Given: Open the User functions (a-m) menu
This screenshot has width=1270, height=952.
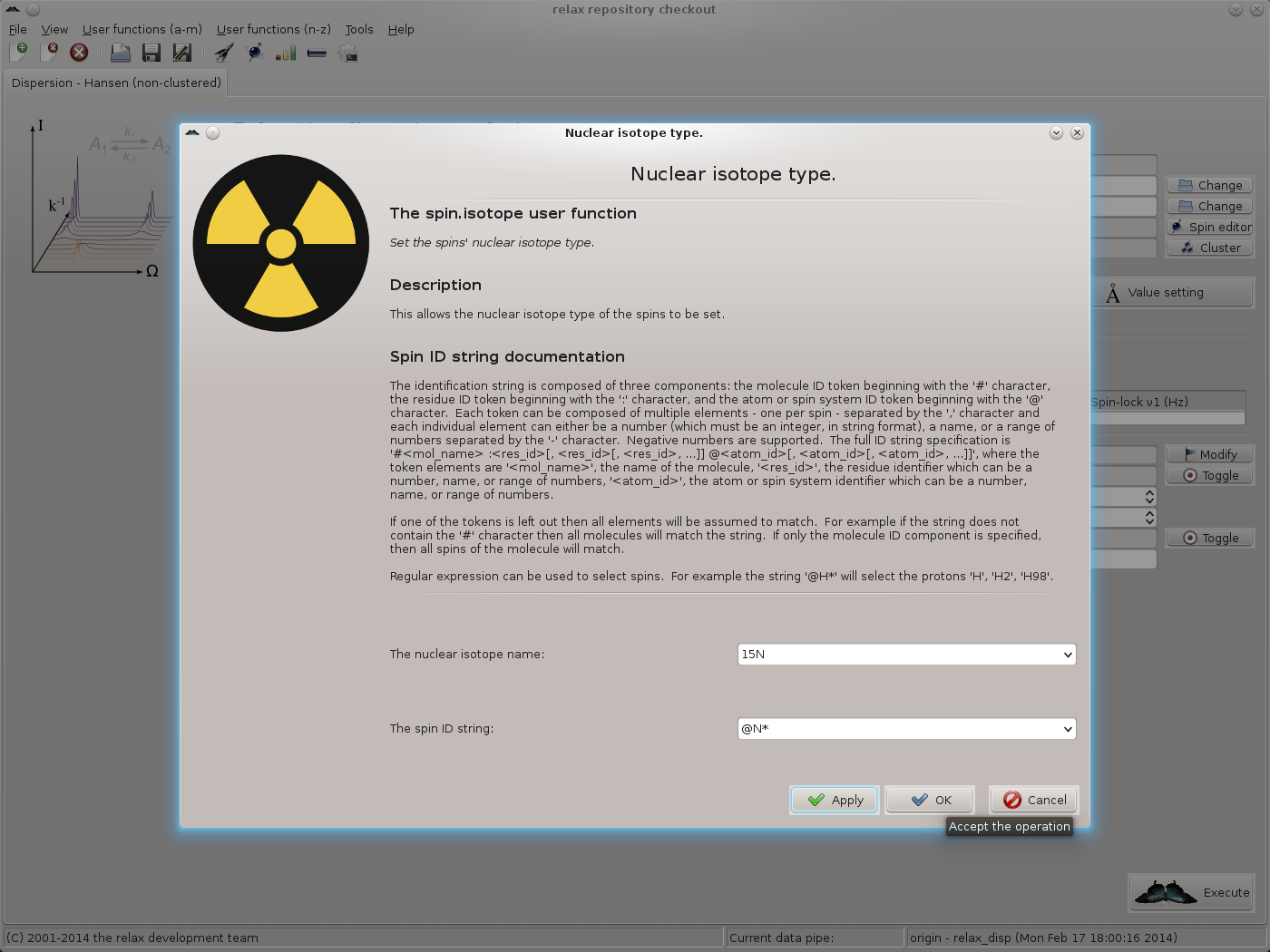Looking at the screenshot, I should (x=142, y=29).
